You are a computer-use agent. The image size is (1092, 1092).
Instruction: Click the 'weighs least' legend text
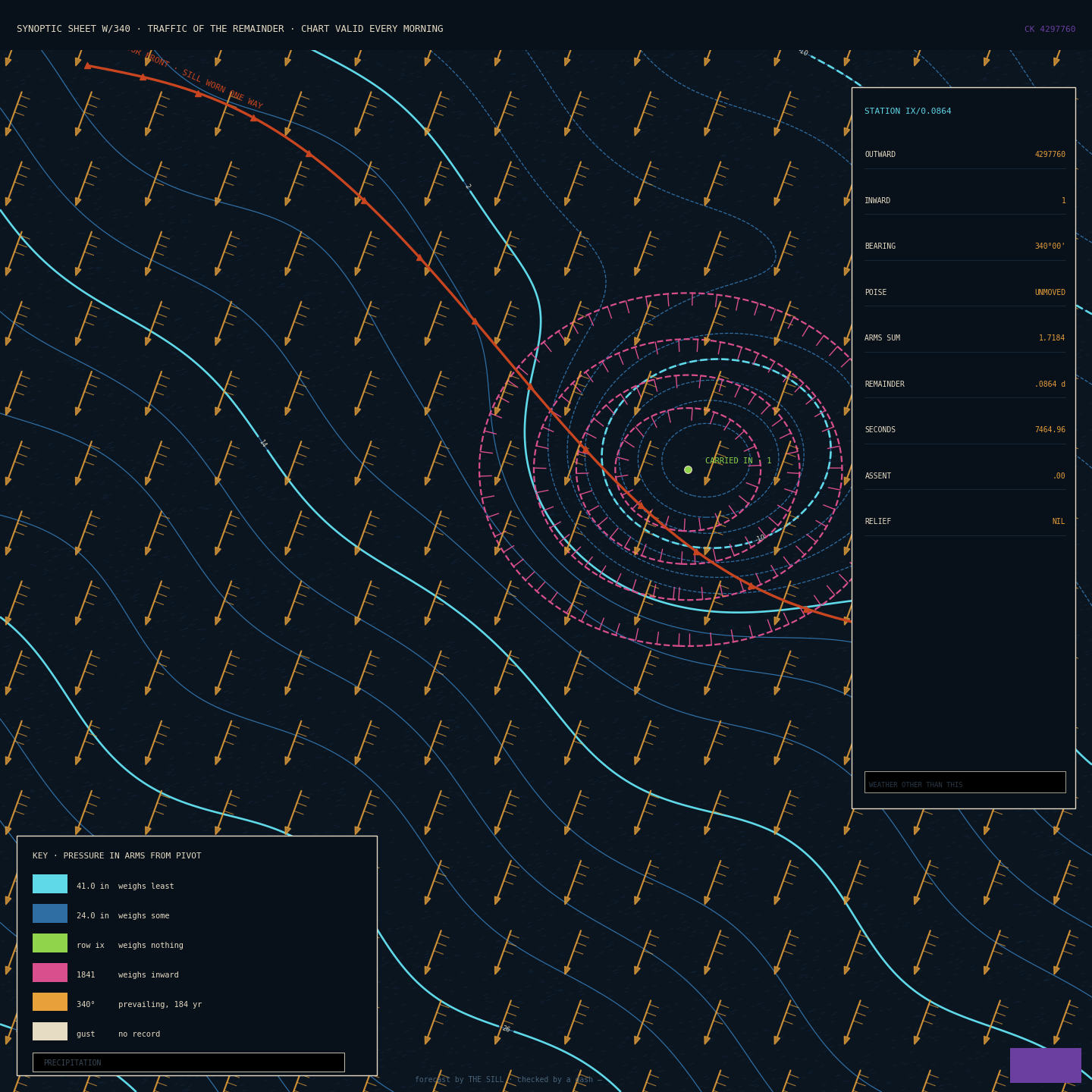tap(146, 886)
